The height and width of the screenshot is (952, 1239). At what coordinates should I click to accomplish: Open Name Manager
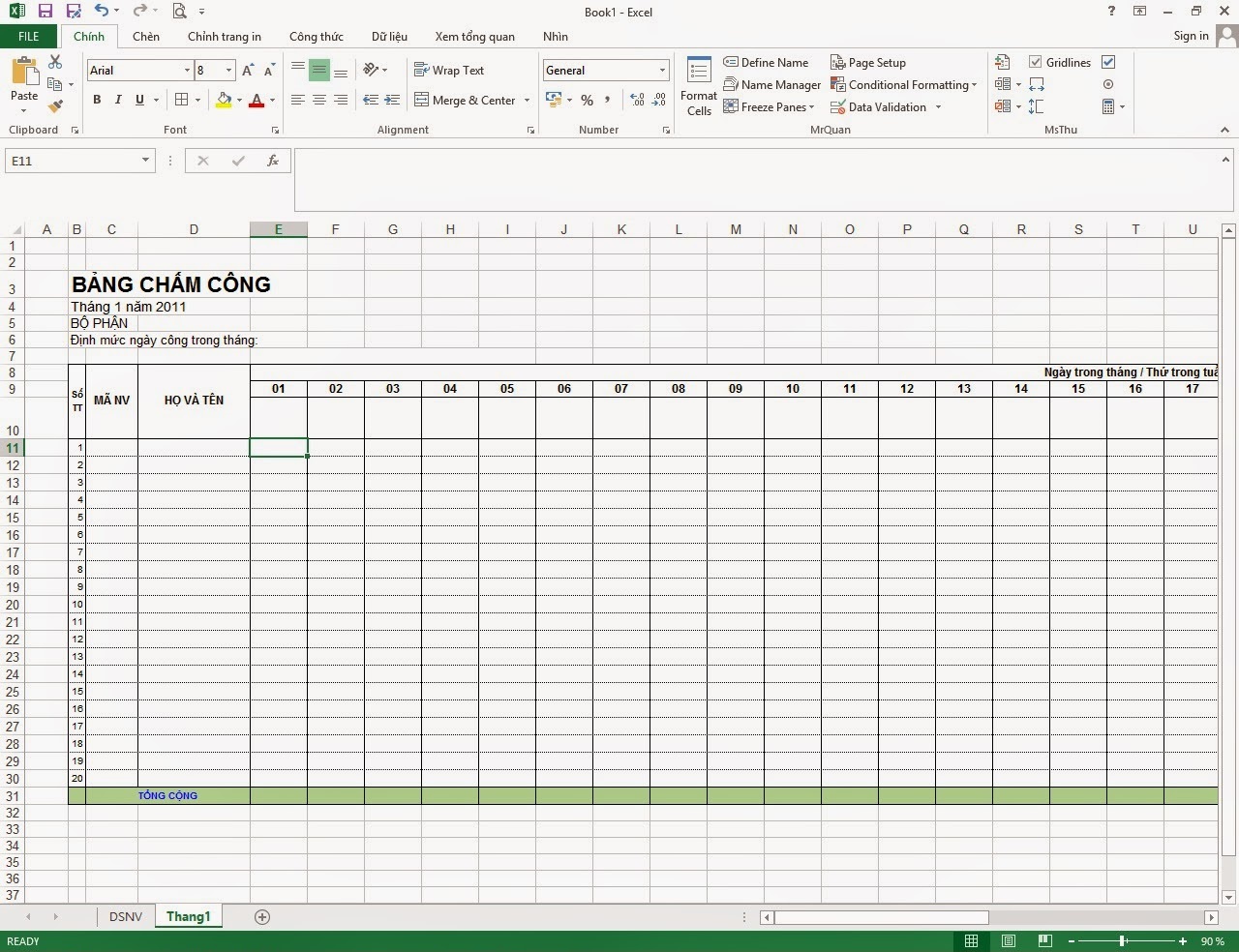(x=772, y=84)
